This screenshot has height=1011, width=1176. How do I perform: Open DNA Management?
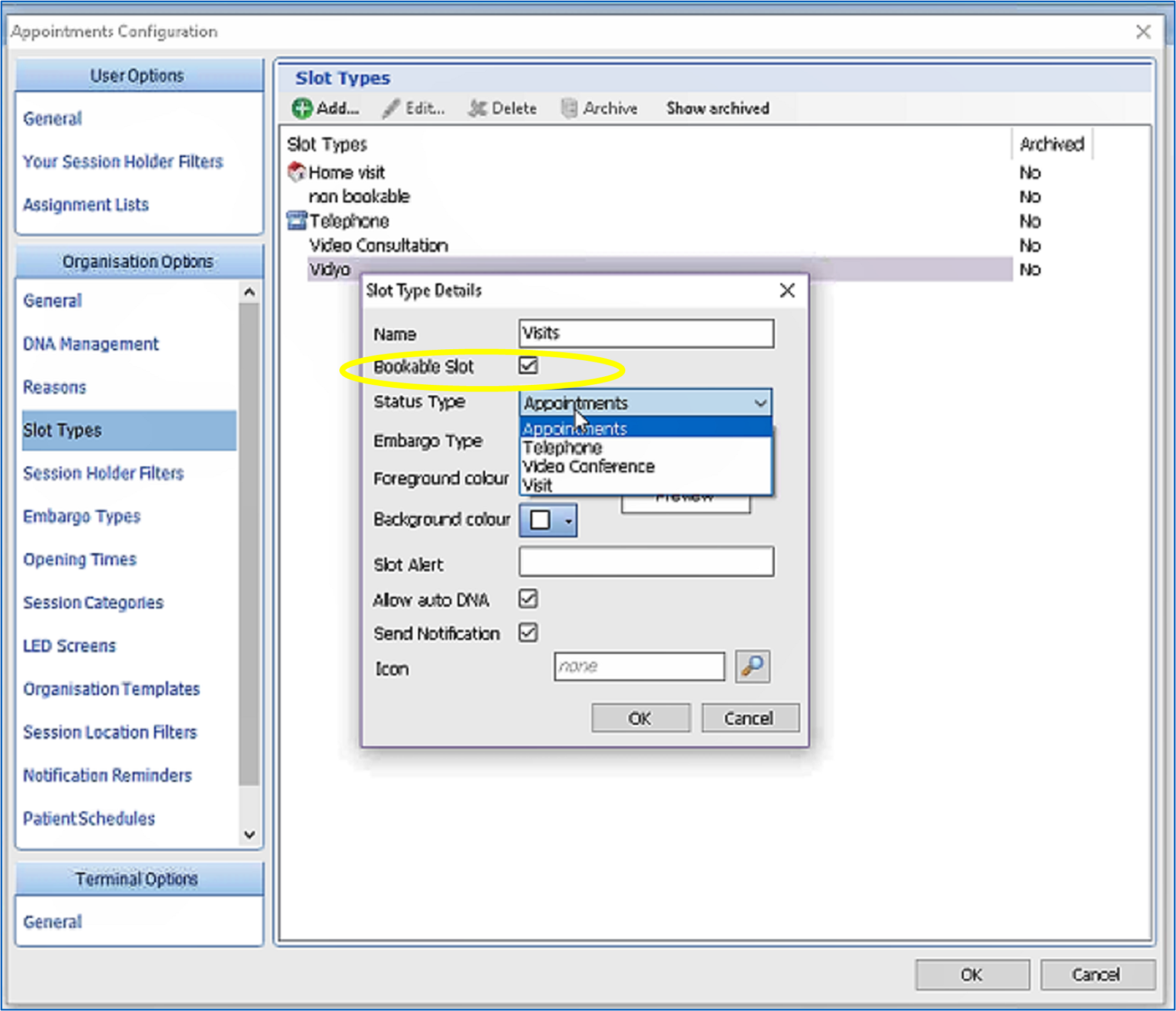tap(91, 344)
